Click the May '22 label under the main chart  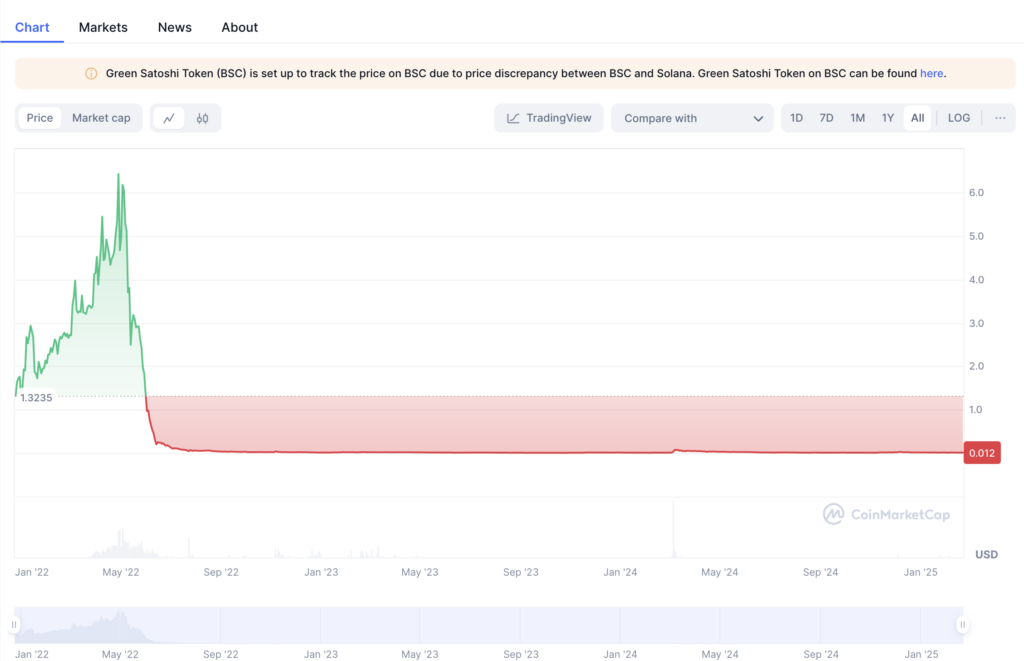coord(121,572)
